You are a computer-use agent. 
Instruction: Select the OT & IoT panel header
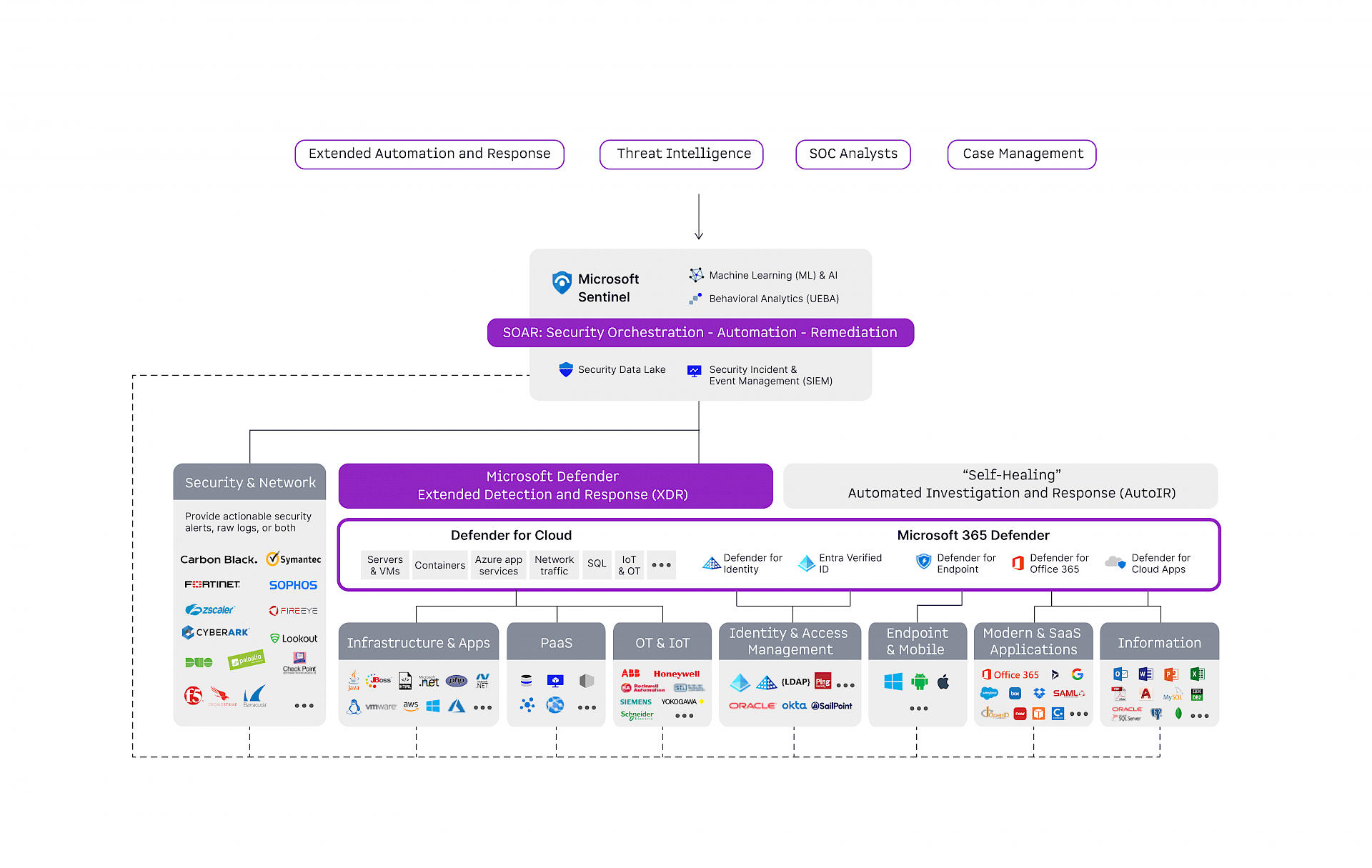point(662,642)
